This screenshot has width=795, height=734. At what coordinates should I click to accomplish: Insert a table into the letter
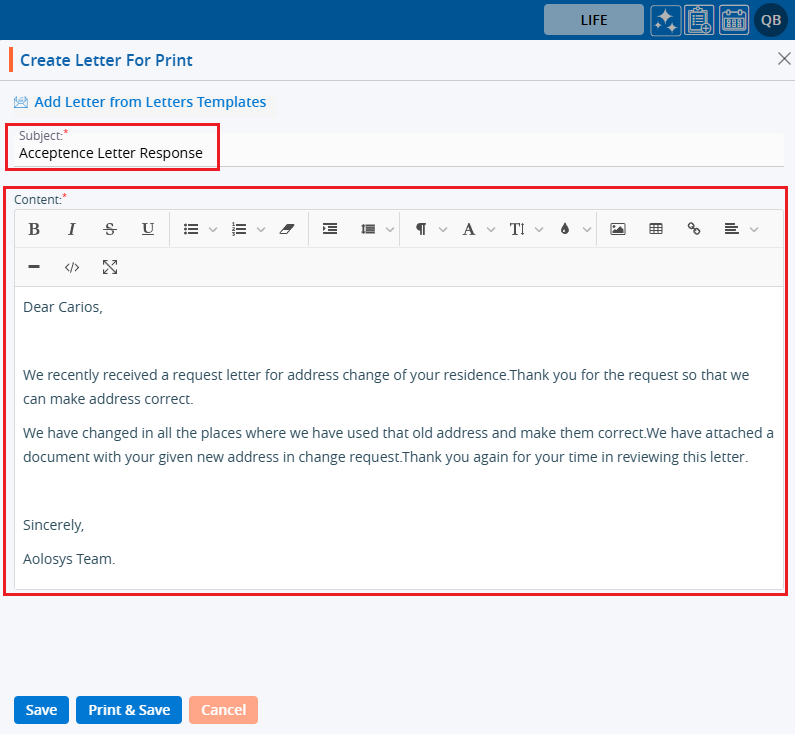point(656,229)
